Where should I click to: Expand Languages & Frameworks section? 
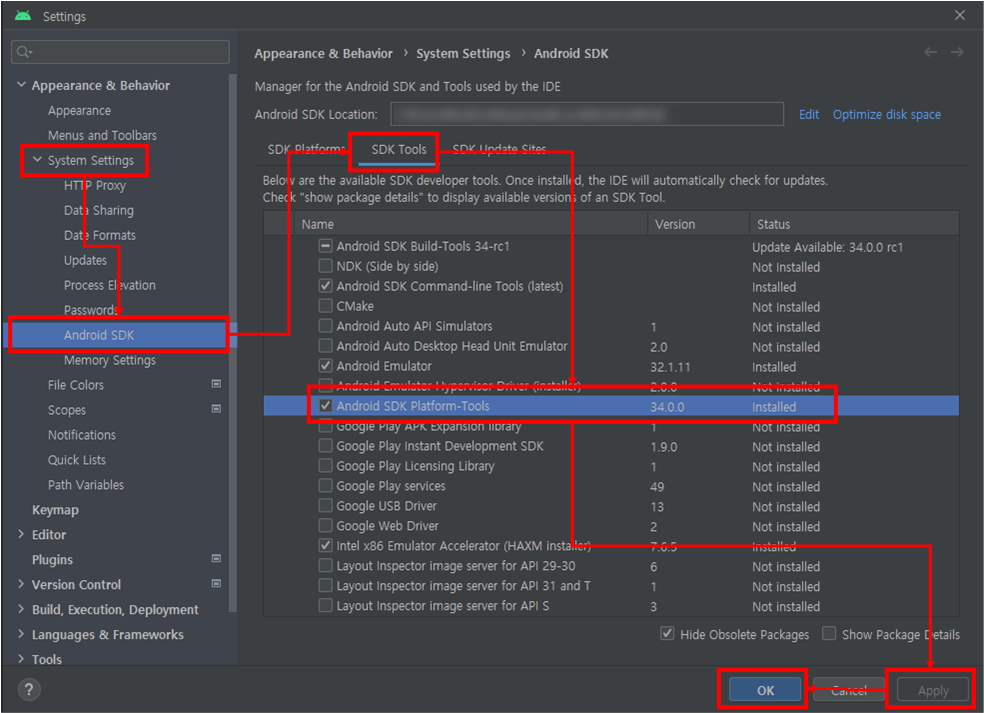coord(21,634)
